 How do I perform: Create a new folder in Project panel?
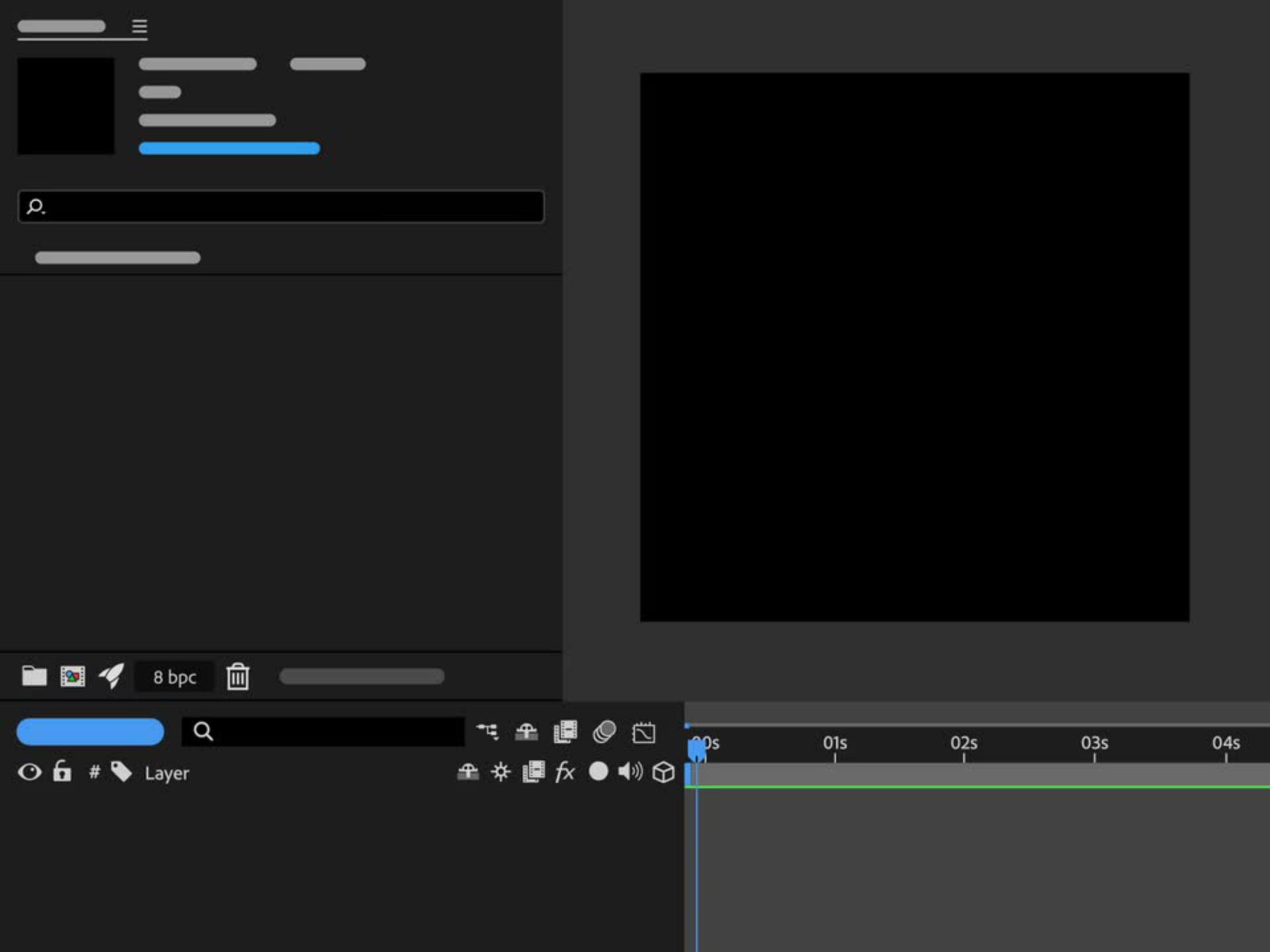click(x=34, y=676)
